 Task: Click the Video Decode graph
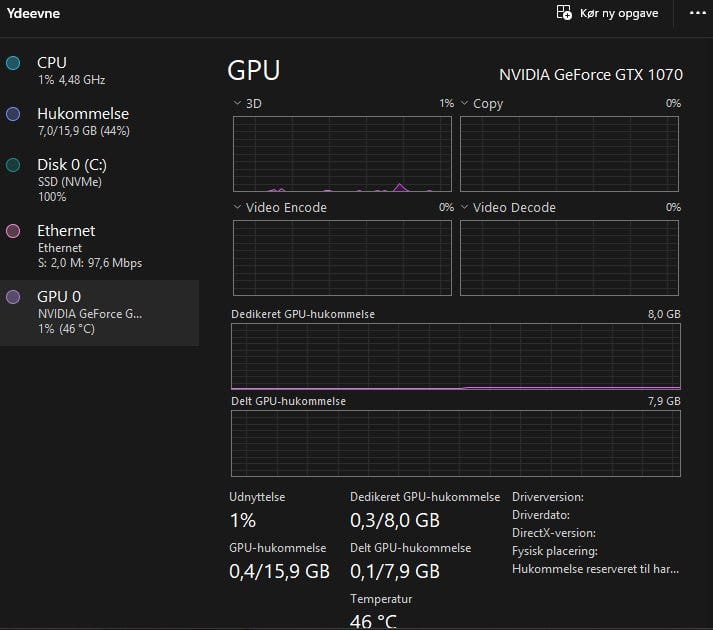click(569, 258)
